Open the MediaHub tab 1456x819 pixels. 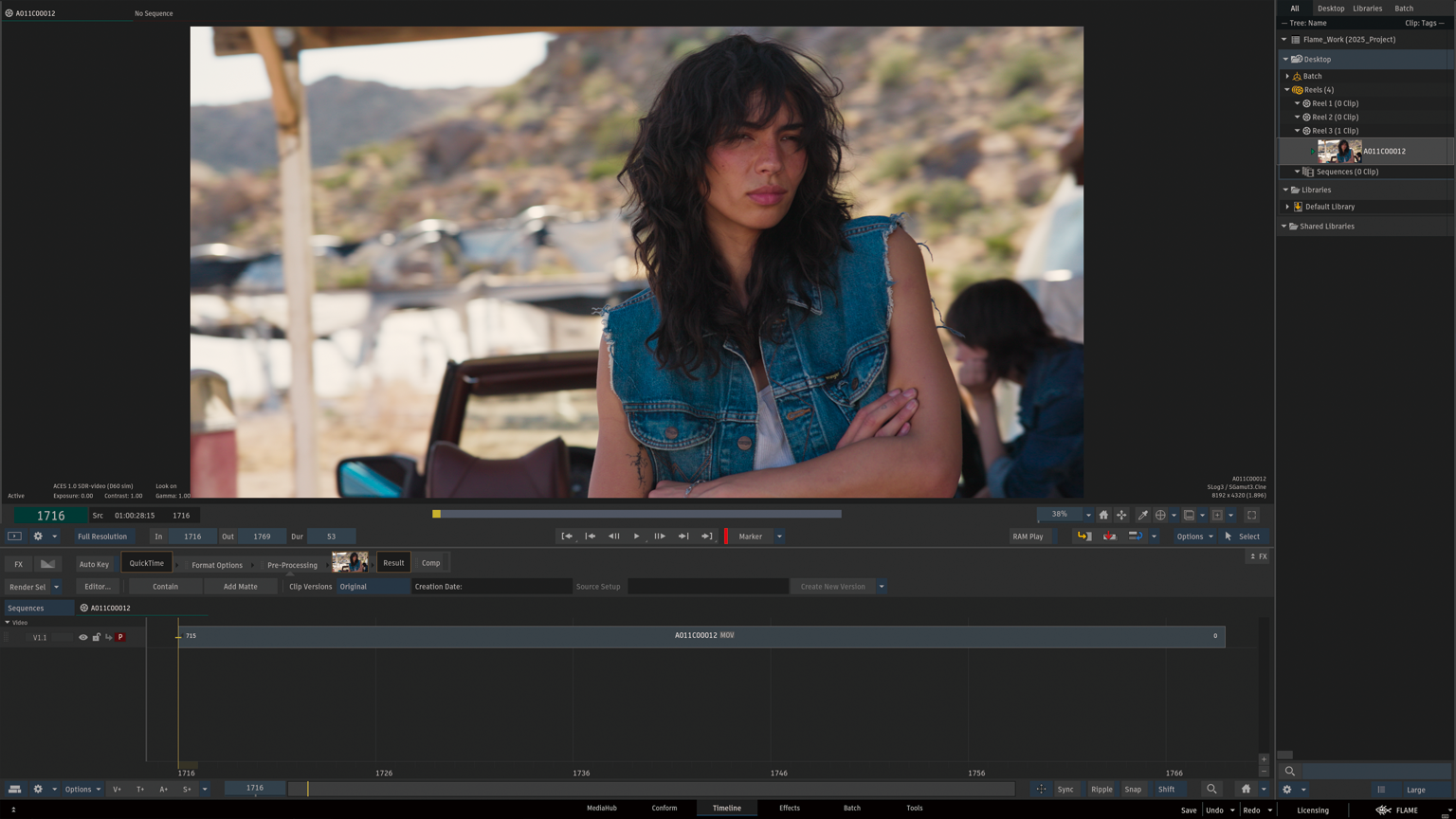(x=601, y=808)
